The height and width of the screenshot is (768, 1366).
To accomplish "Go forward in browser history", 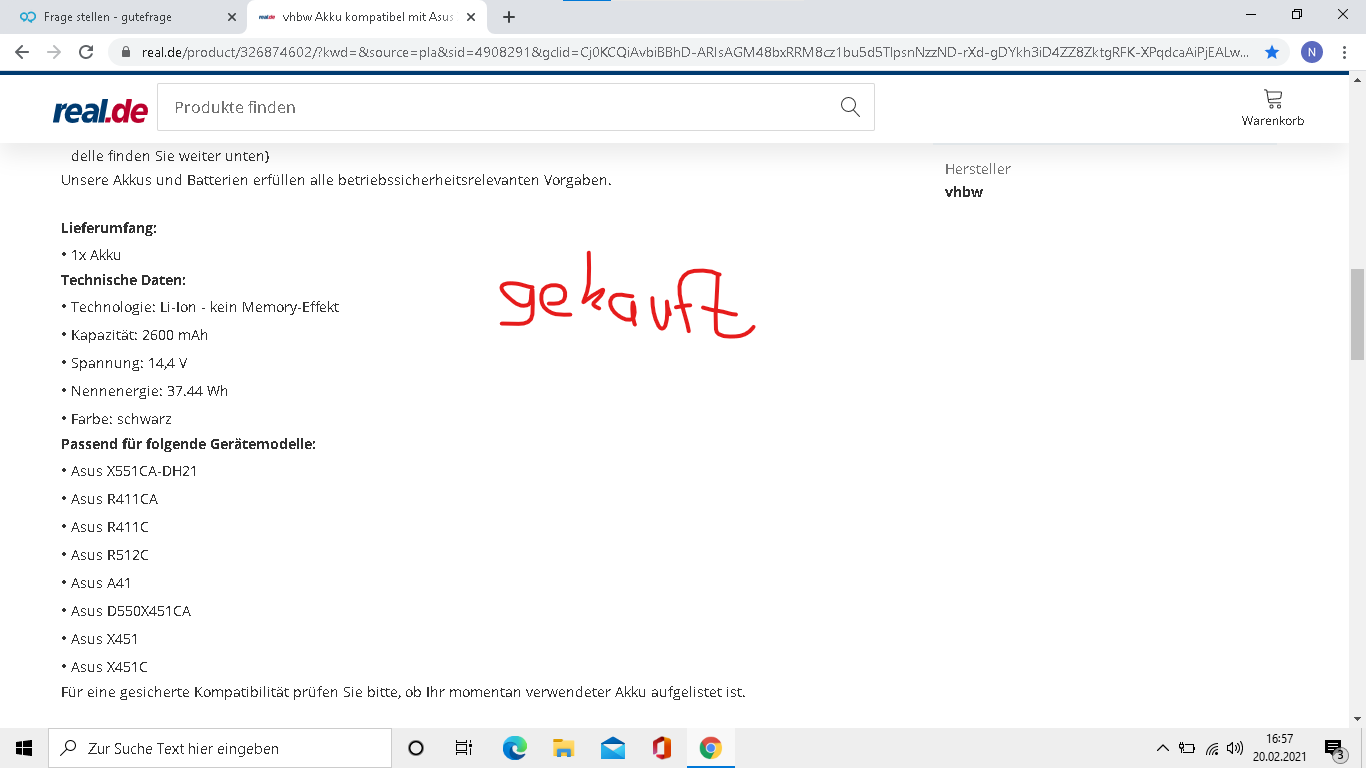I will coord(54,52).
